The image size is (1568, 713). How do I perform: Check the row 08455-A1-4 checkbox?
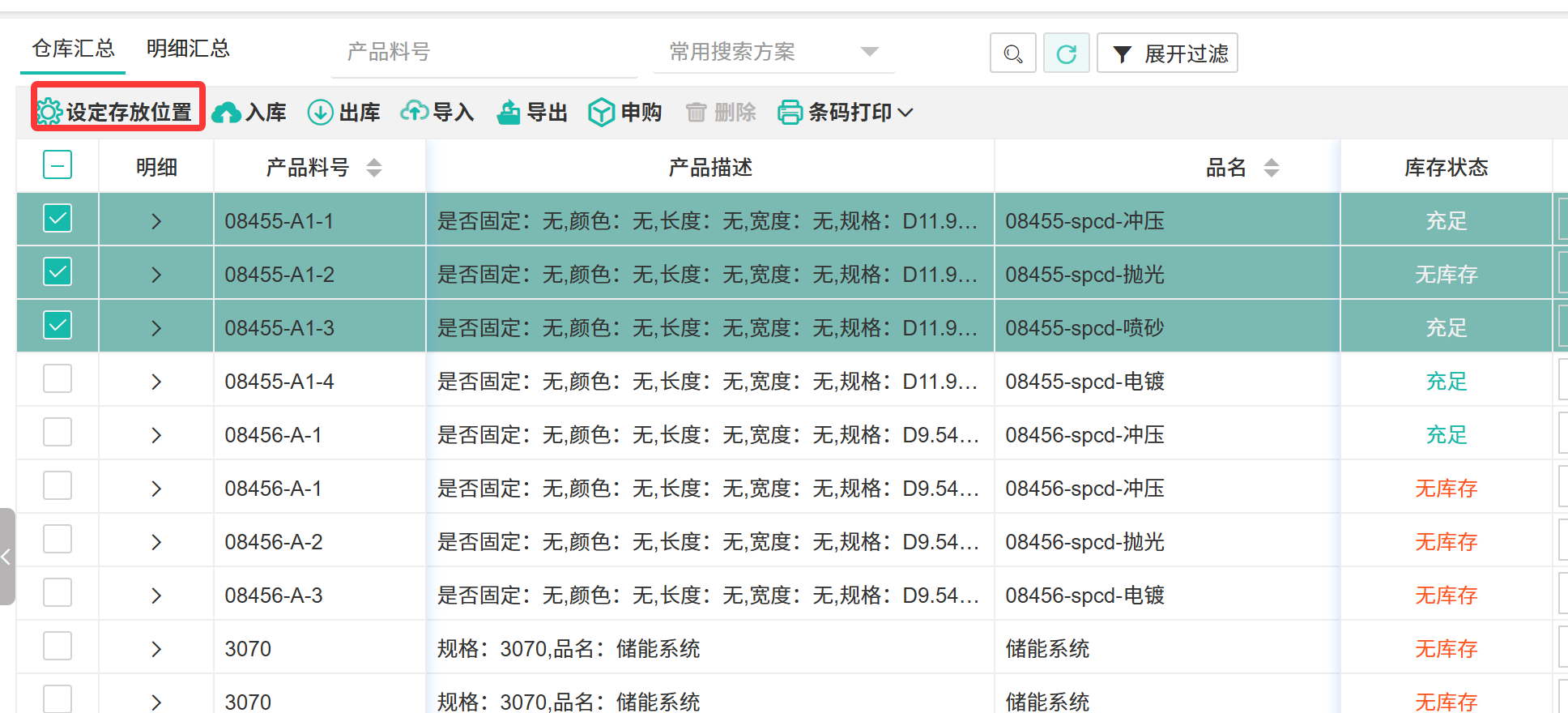(58, 379)
